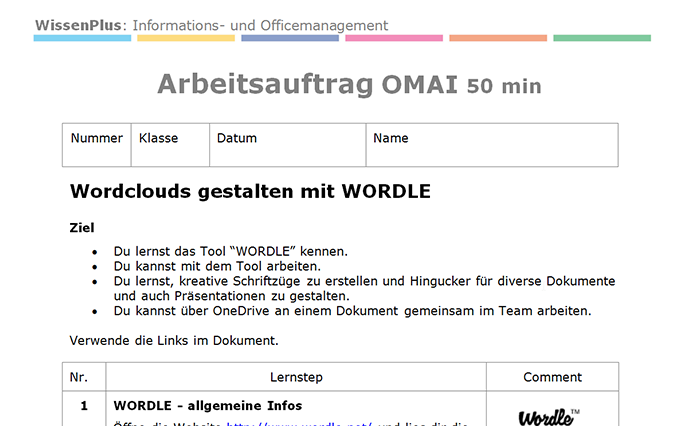
Task: Click the WissenPlus header text
Action: click(211, 25)
